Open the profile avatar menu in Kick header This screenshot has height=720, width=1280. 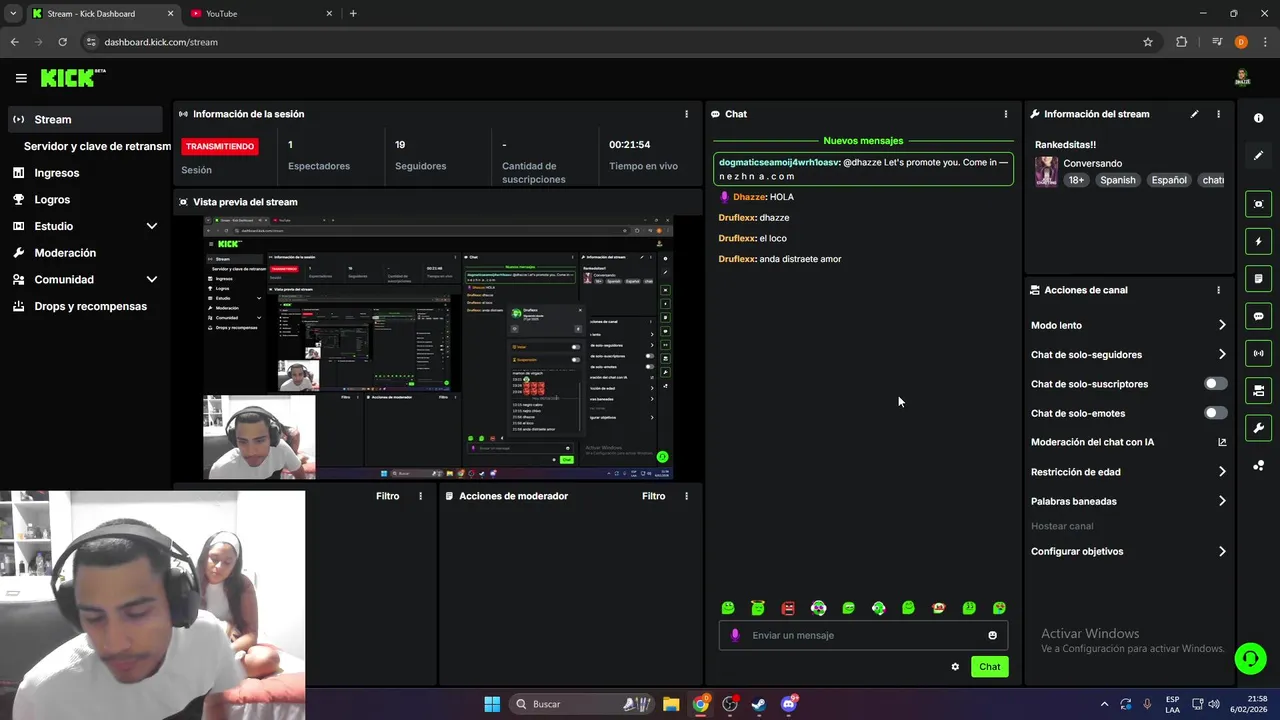click(1242, 78)
